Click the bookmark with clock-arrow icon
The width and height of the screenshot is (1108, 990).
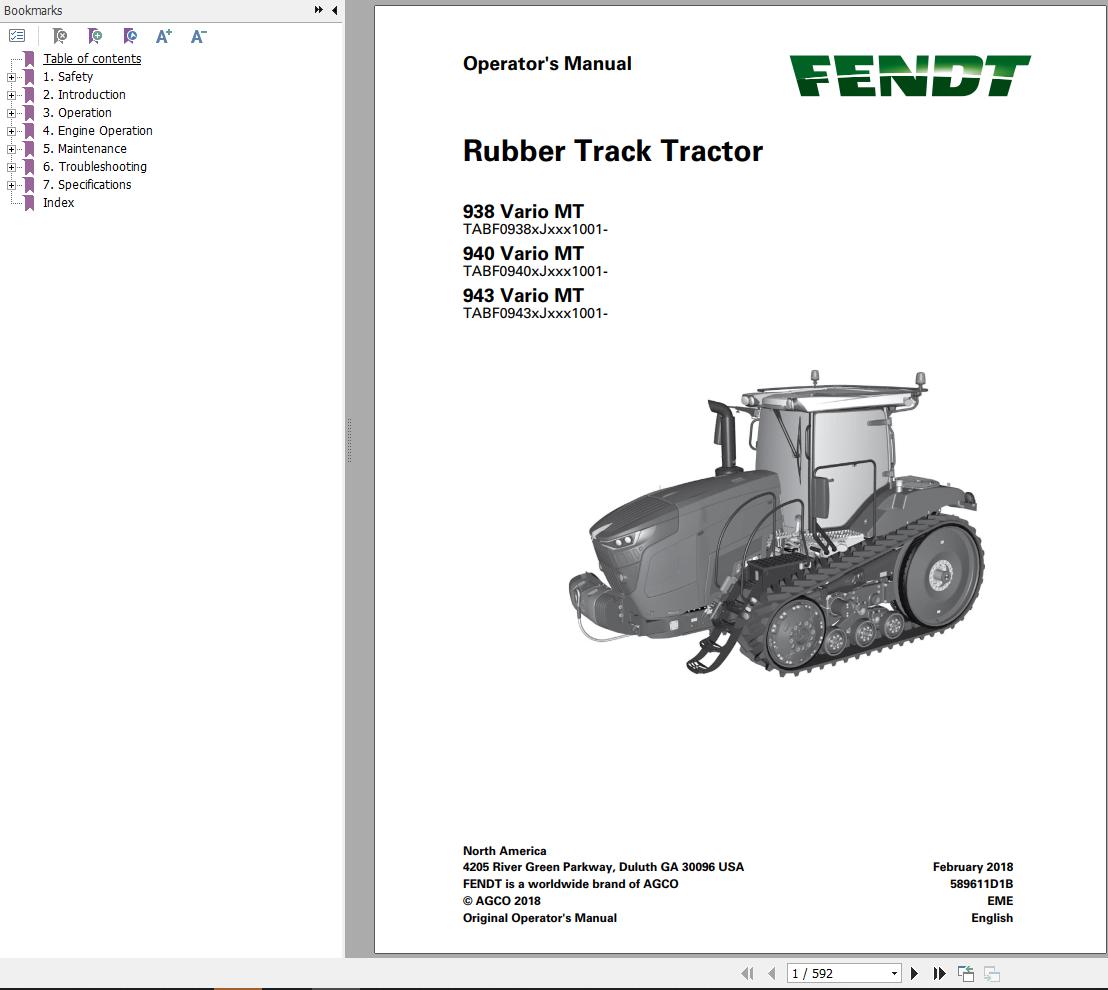(130, 36)
